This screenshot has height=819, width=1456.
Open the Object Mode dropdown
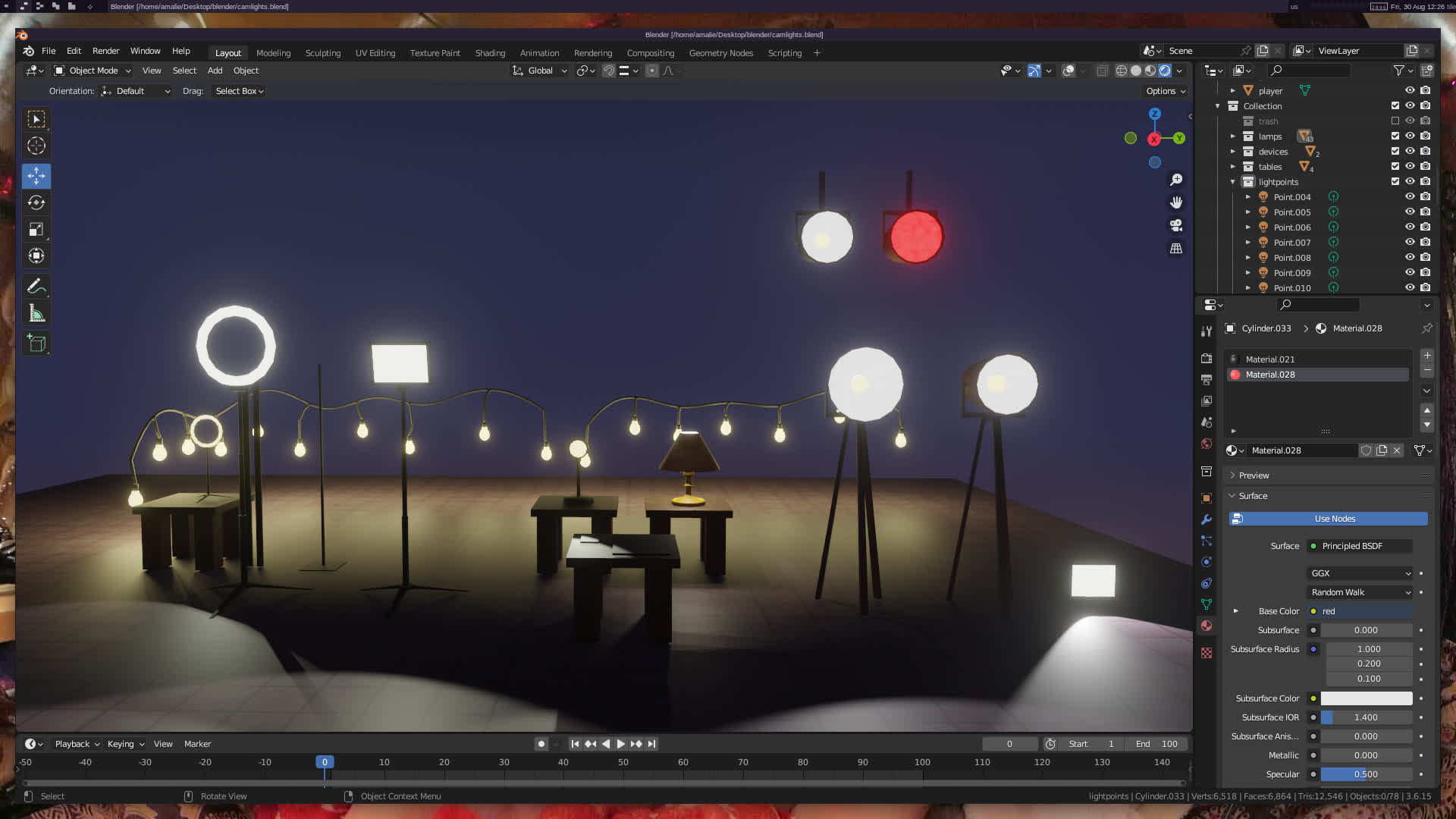93,71
